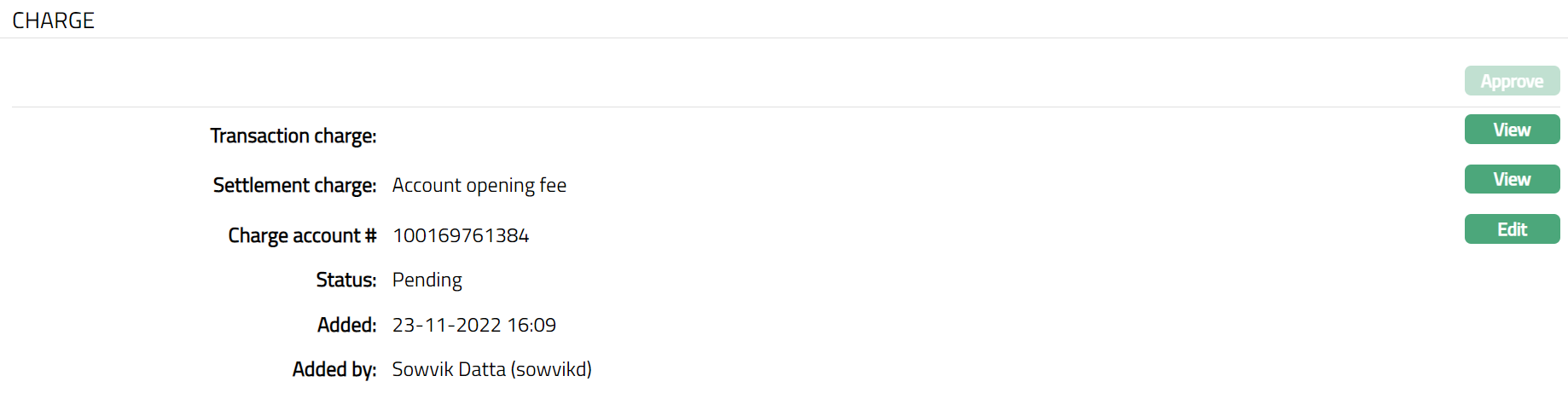Screen dimensions: 1568x399
Task: Select account number 100169761384
Action: (461, 236)
